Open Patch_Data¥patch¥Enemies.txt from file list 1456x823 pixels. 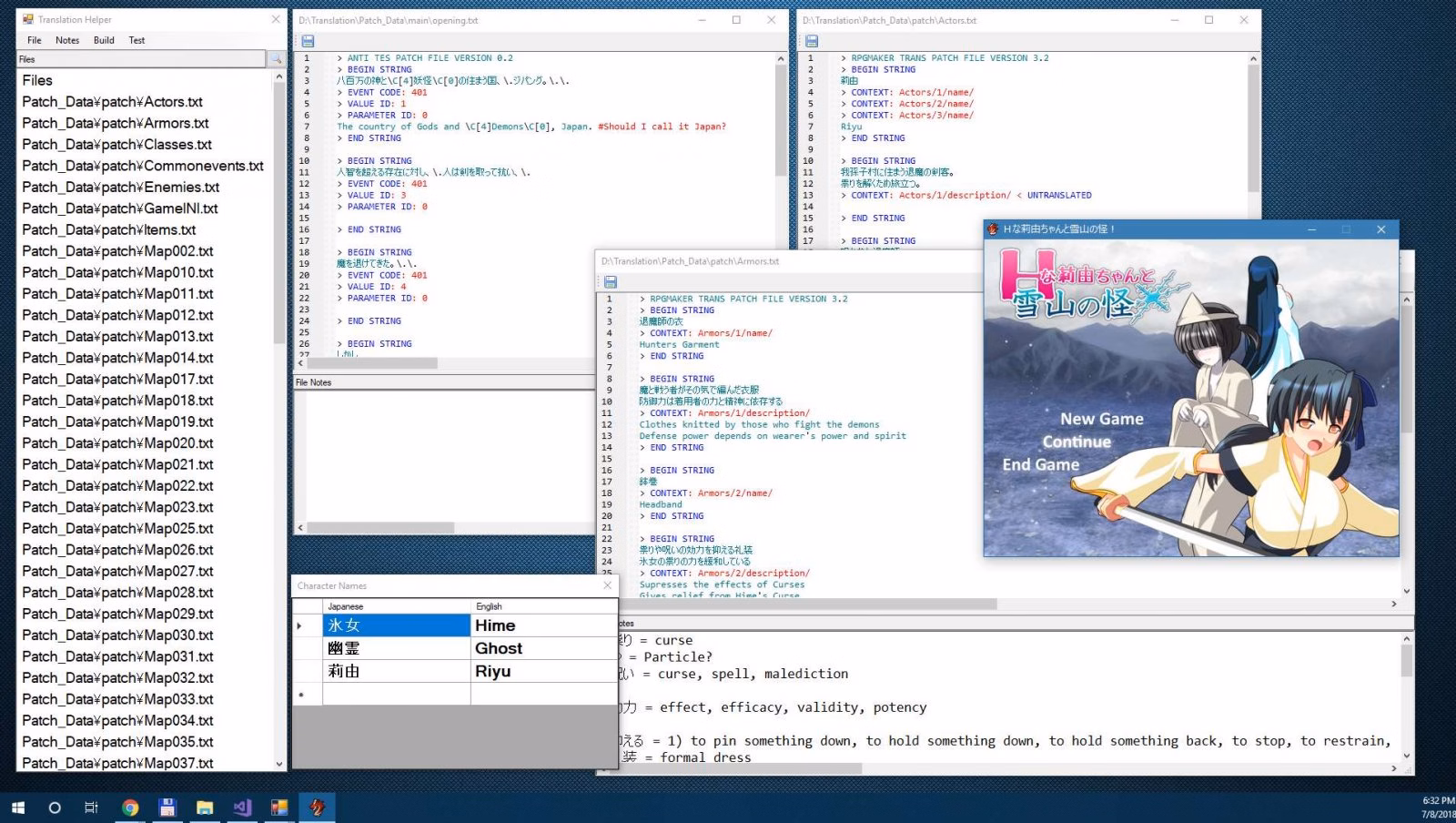[121, 188]
